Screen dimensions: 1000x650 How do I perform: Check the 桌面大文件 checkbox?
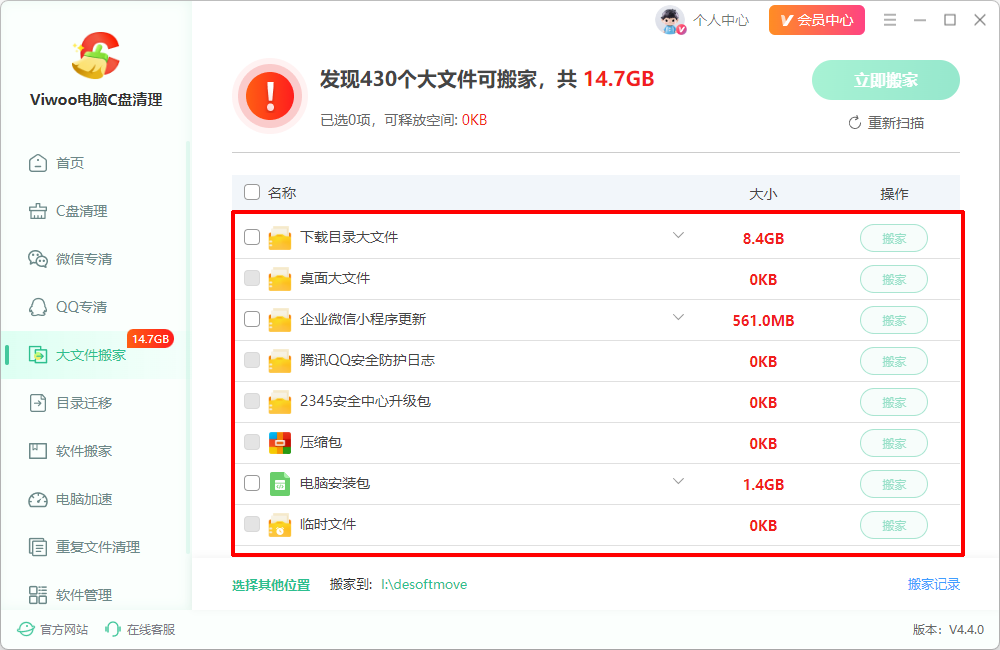tap(252, 278)
